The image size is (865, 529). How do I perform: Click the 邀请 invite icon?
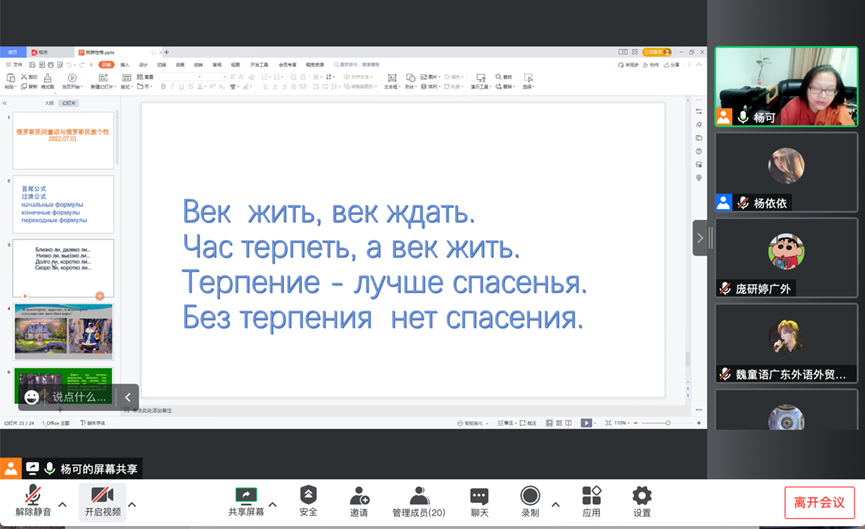tap(360, 501)
